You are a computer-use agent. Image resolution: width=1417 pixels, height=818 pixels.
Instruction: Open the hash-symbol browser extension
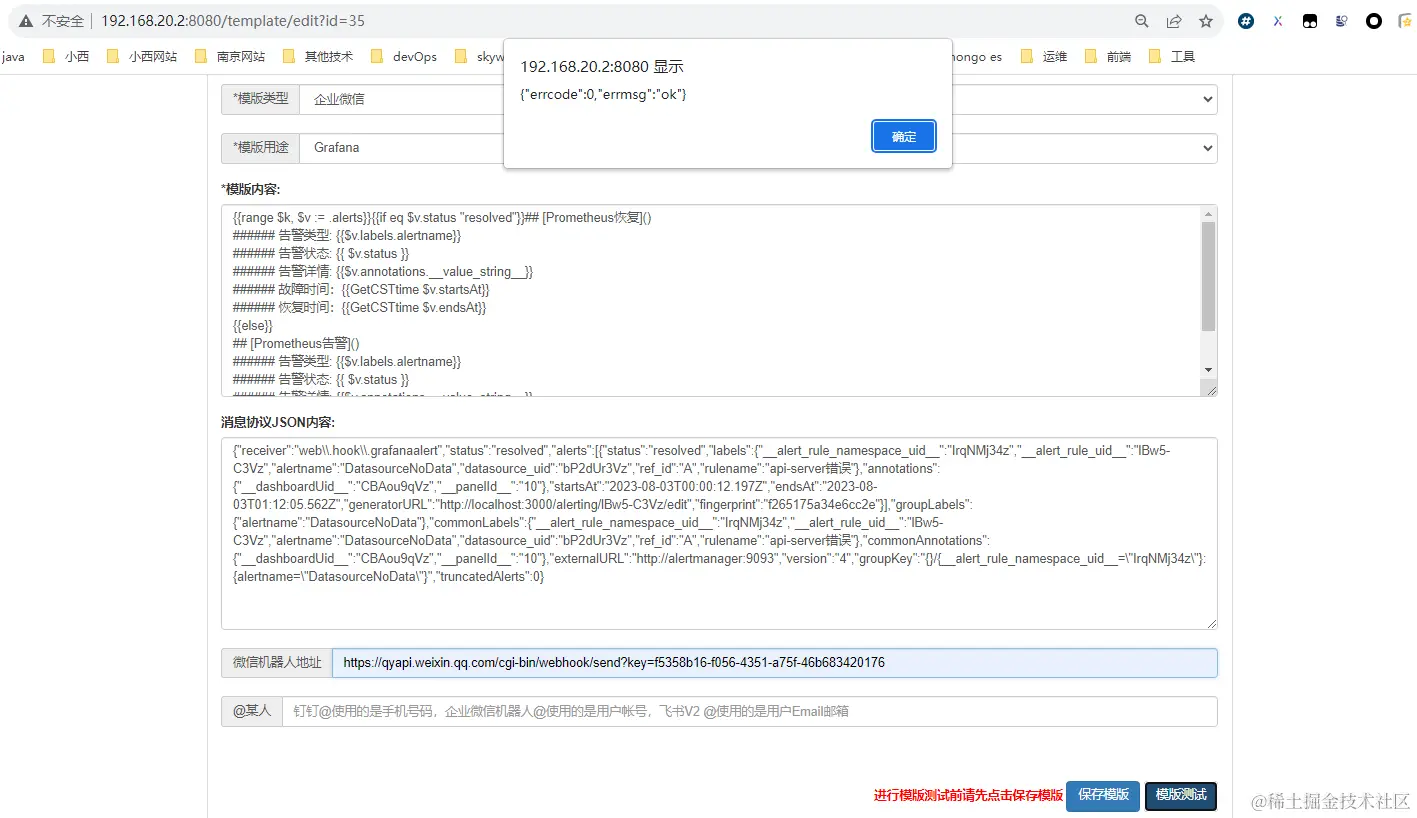click(1246, 21)
